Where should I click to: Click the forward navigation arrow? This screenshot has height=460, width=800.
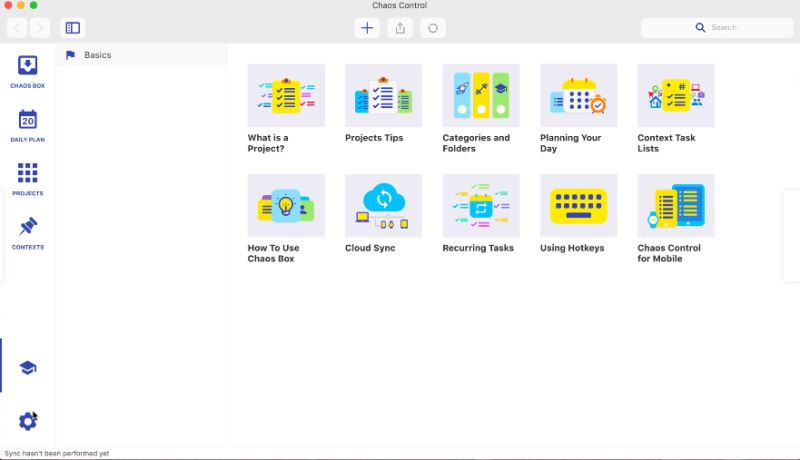pos(40,28)
